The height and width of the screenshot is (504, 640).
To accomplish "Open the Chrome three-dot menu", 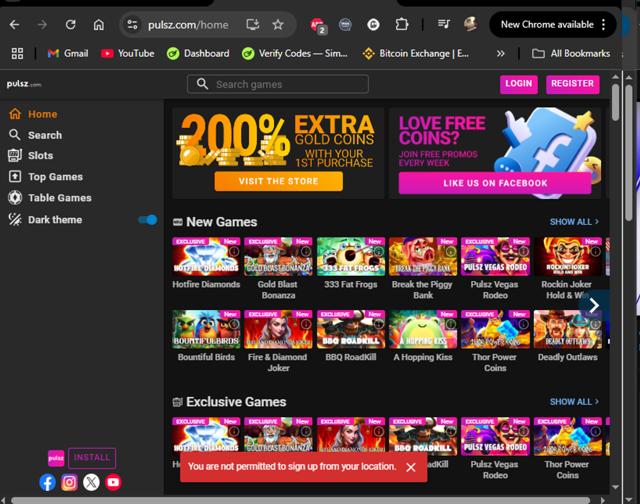I will (604, 24).
